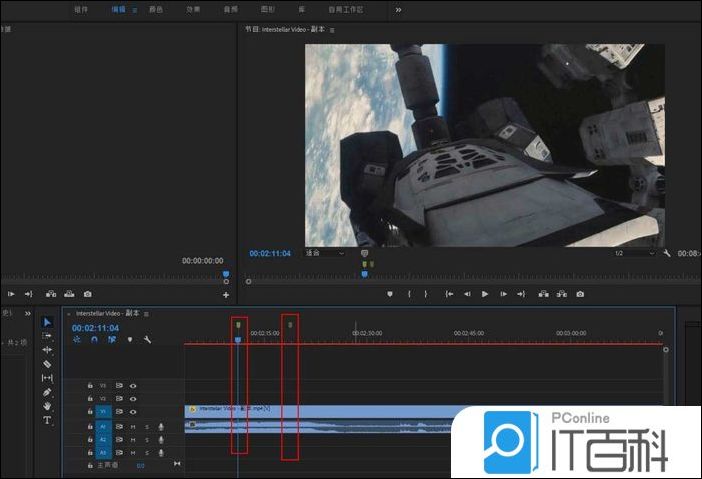
Task: Select the Razor tool
Action: tap(47, 364)
